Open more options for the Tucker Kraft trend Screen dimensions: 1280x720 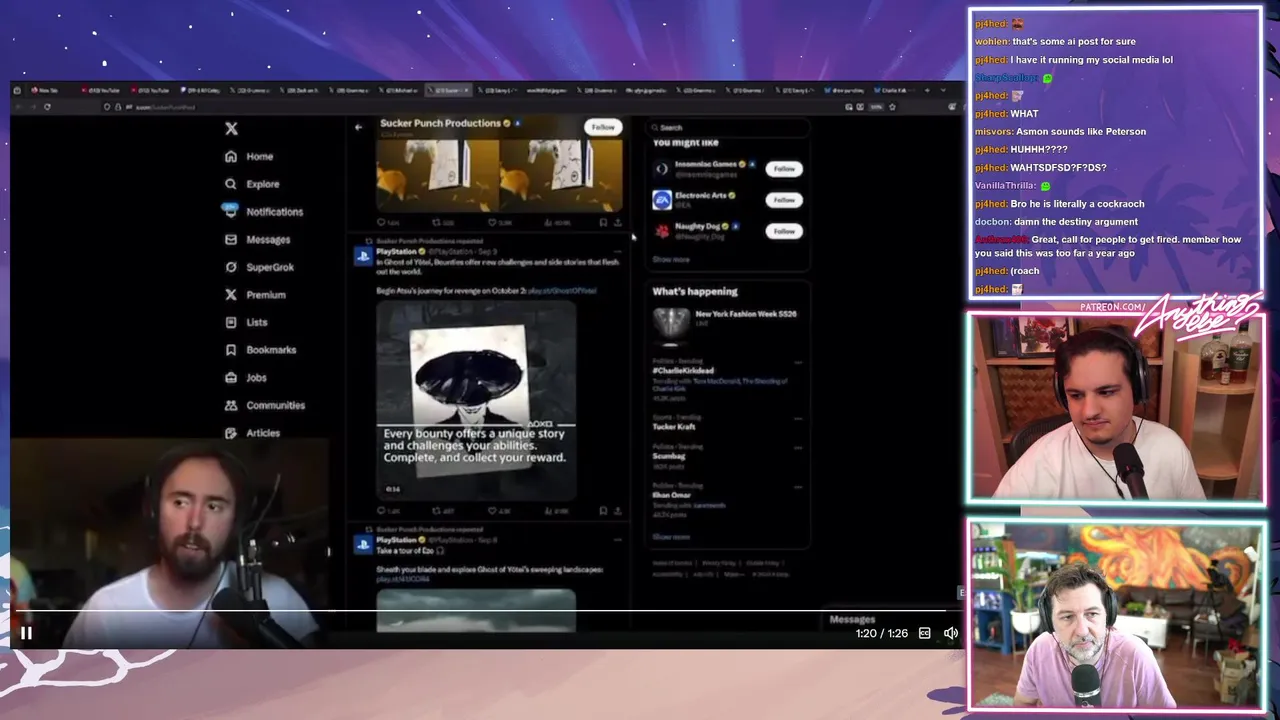click(798, 419)
